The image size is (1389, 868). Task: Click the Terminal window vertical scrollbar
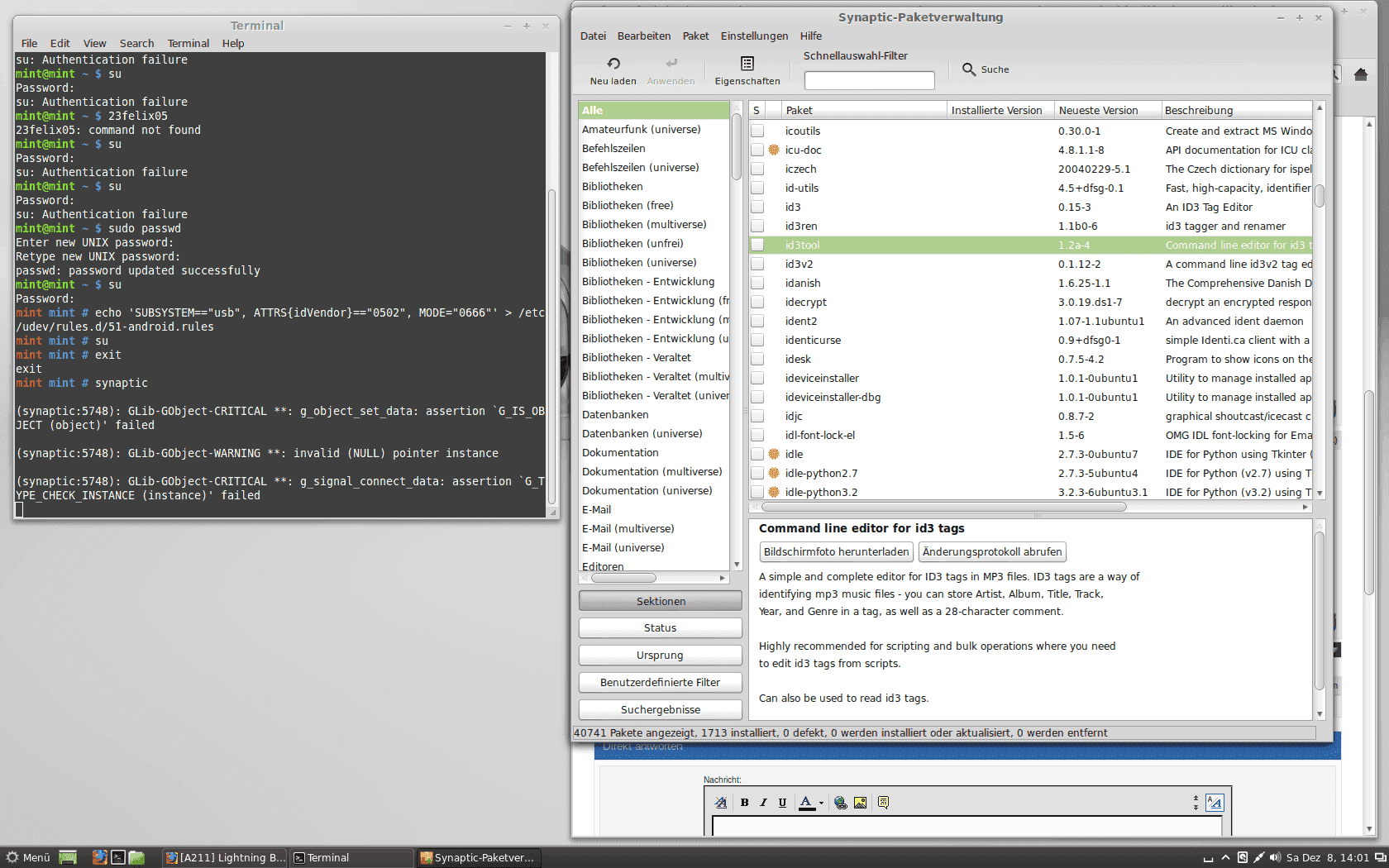tap(552, 347)
